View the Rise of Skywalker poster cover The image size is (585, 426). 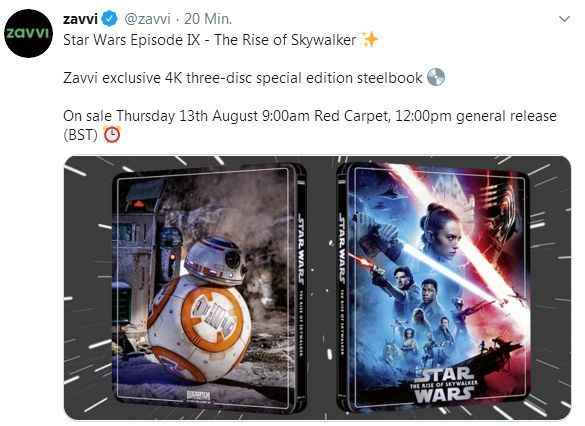pyautogui.click(x=437, y=287)
